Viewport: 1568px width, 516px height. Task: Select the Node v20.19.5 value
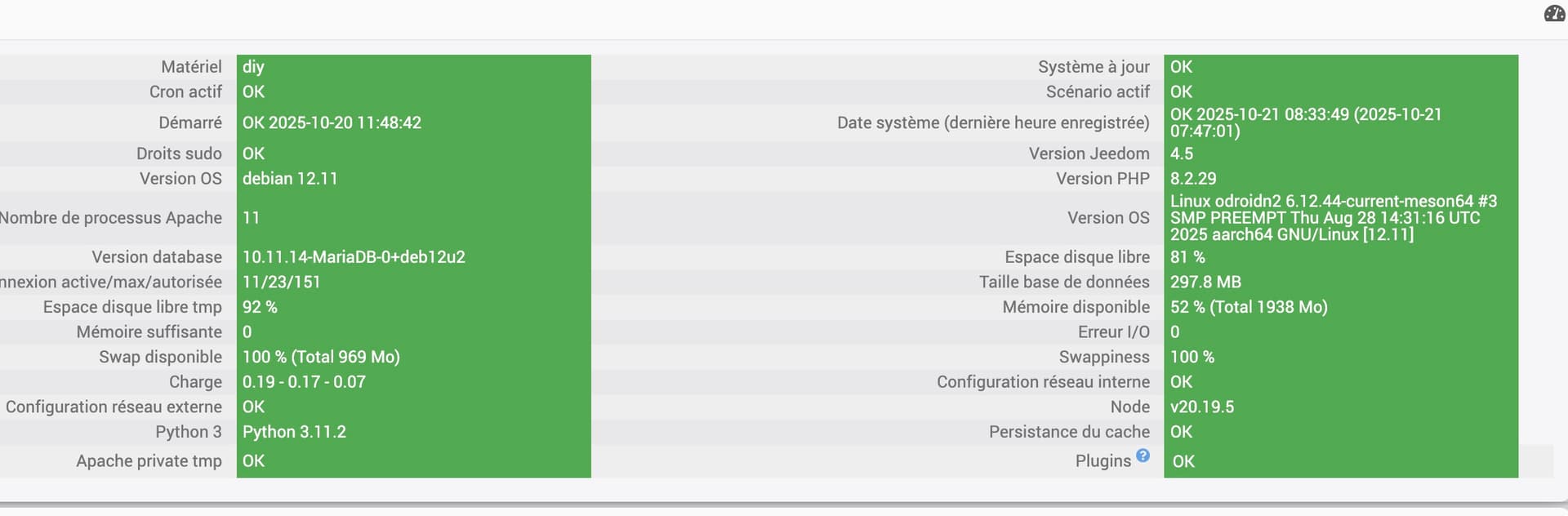click(x=1201, y=407)
